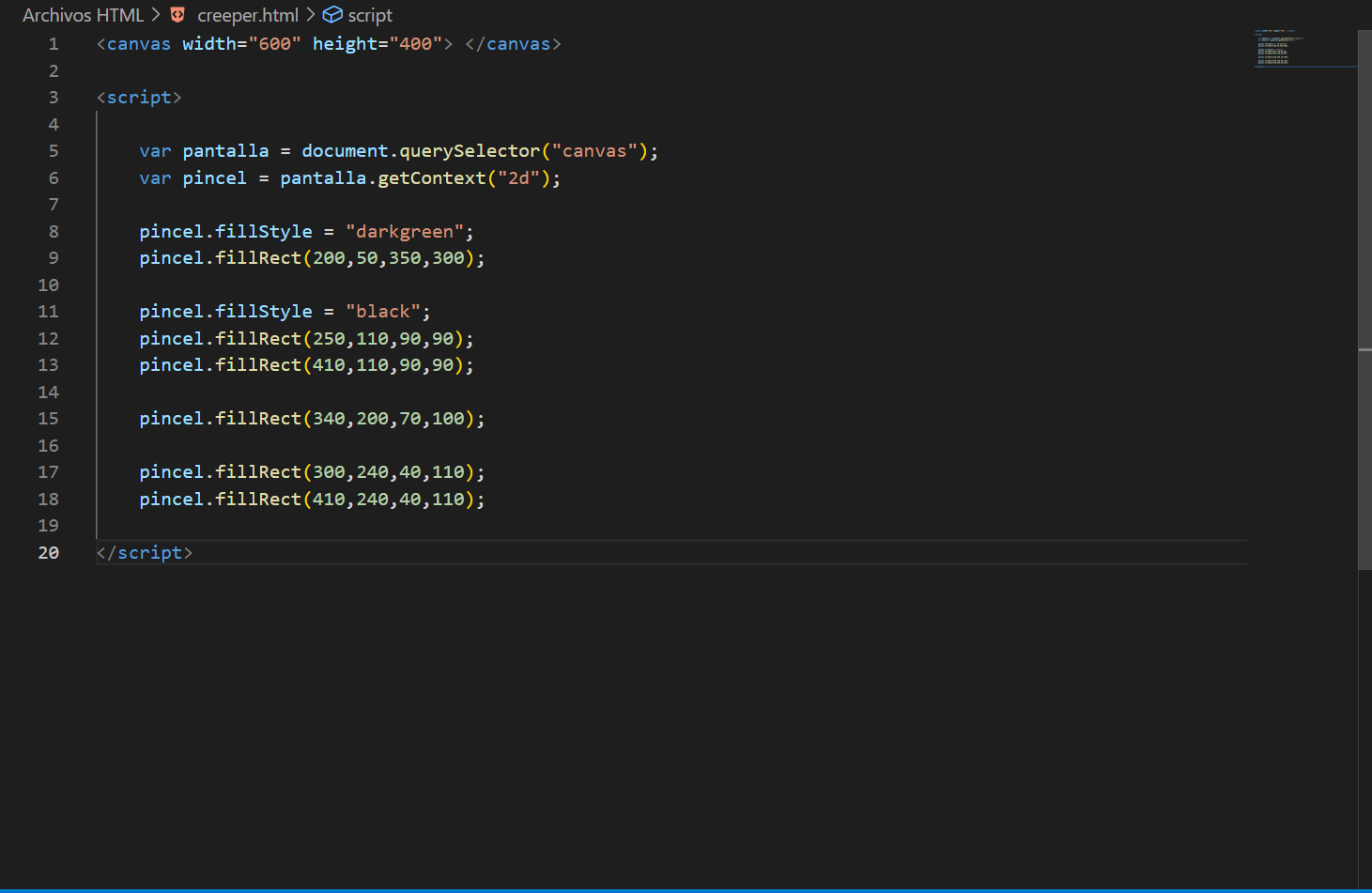Click line number 1 in gutter
The image size is (1372, 893).
click(54, 44)
